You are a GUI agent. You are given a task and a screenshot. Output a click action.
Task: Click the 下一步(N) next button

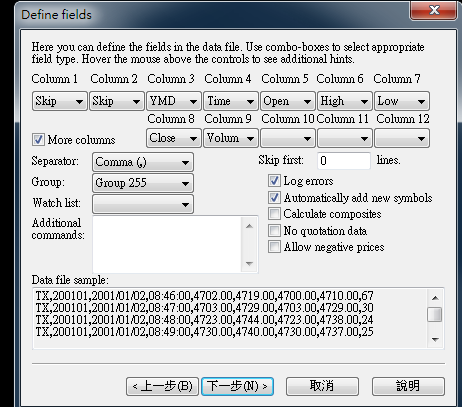click(237, 386)
